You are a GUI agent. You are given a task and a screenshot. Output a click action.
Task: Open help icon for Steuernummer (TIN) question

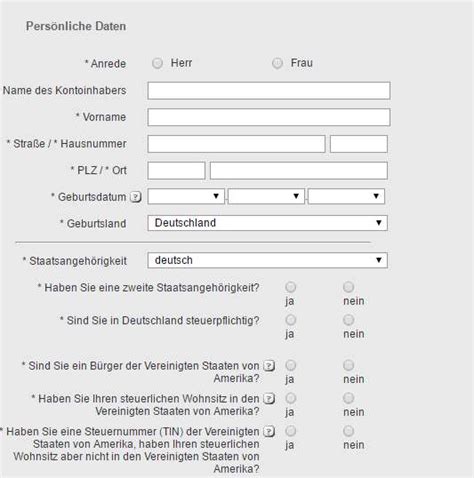click(269, 431)
